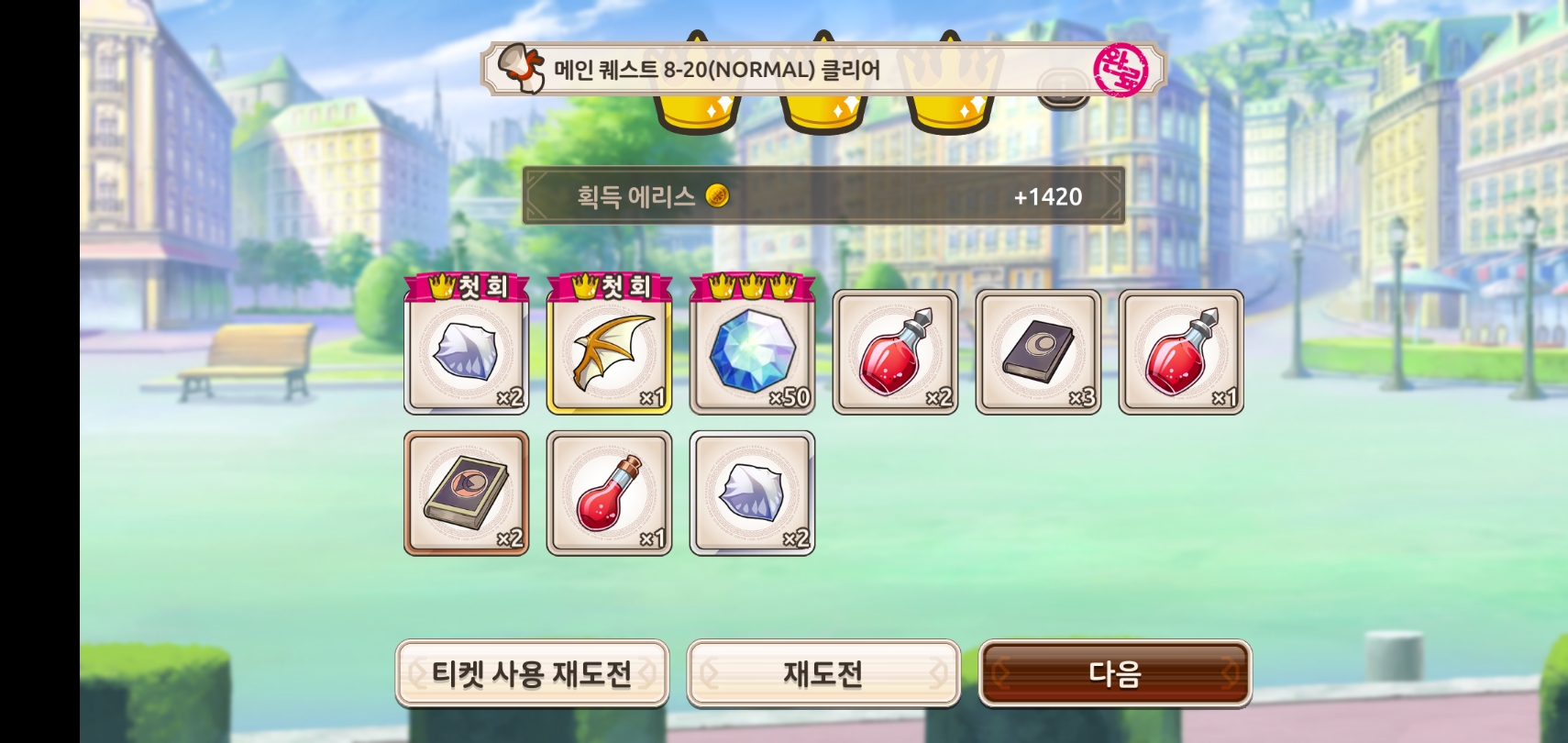Tap the scroll icon on the quest banner
This screenshot has height=743, width=1568.
coord(521,68)
